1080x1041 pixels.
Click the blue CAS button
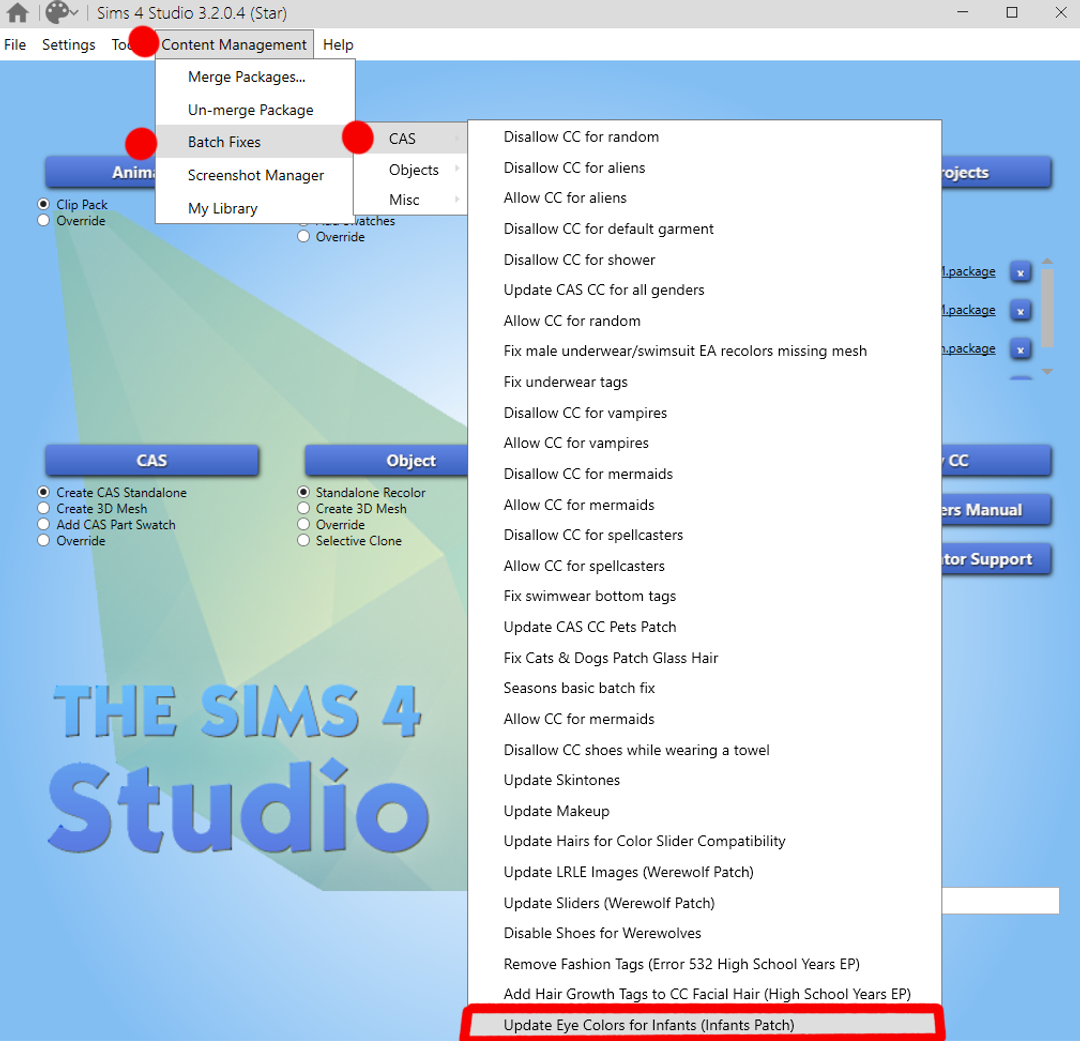click(x=152, y=461)
